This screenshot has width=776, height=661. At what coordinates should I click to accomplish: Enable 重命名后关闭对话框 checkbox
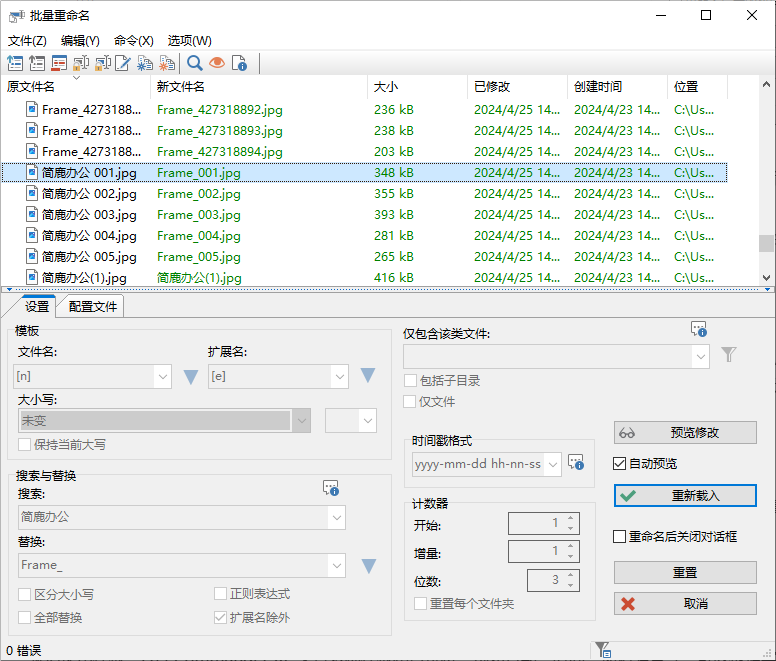click(x=621, y=536)
